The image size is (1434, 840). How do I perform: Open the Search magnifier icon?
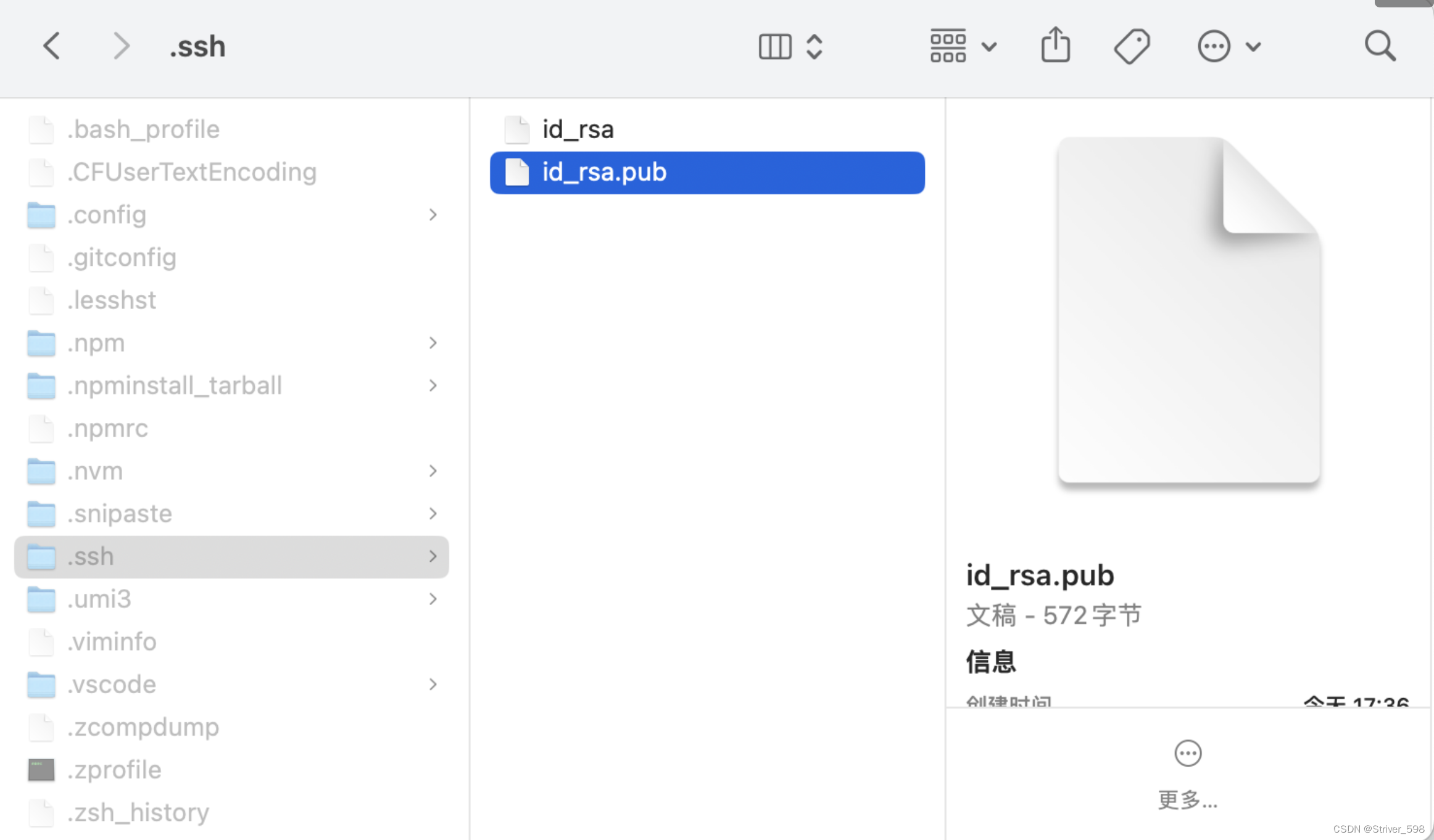pos(1380,46)
